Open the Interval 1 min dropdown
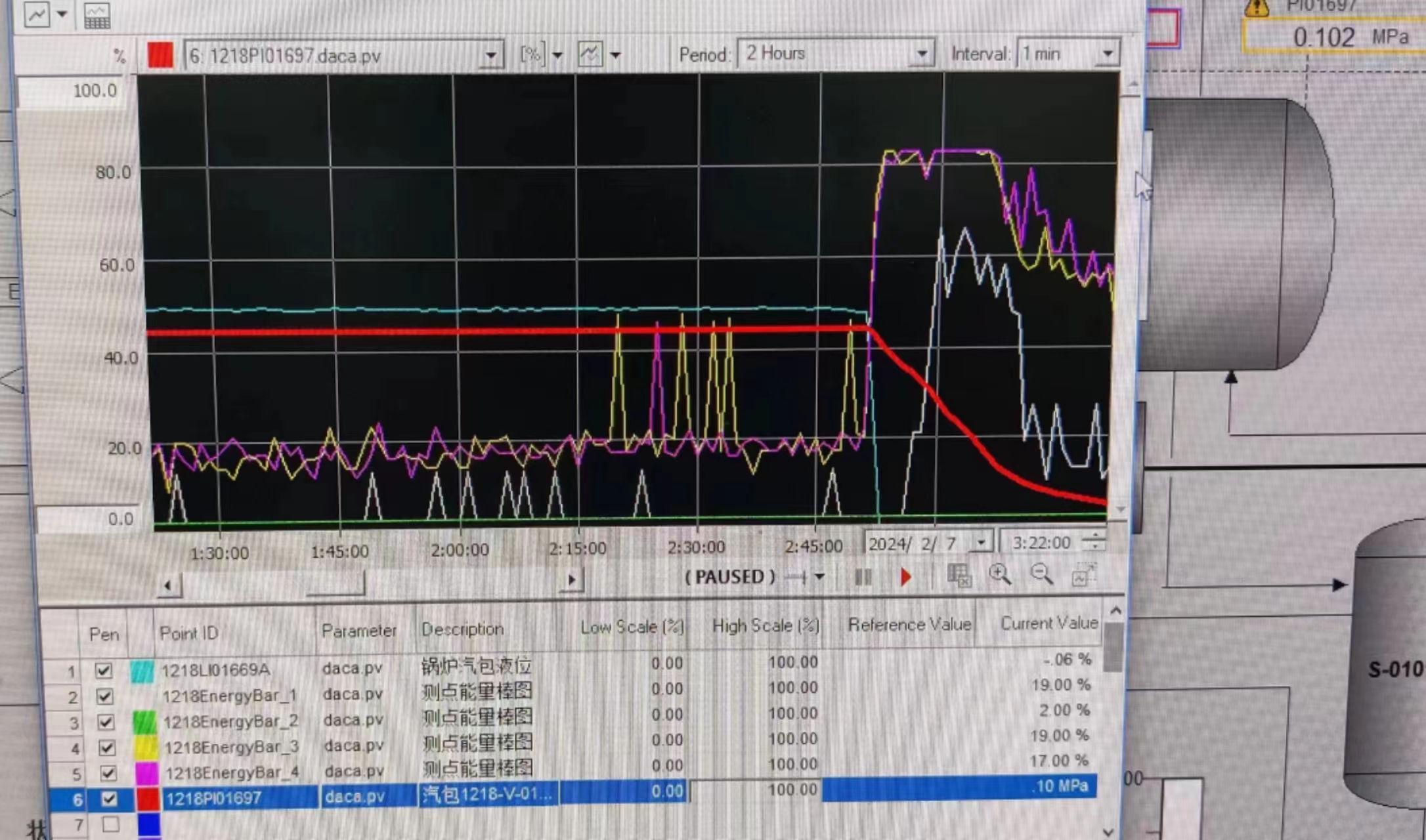This screenshot has width=1426, height=840. 1107,53
